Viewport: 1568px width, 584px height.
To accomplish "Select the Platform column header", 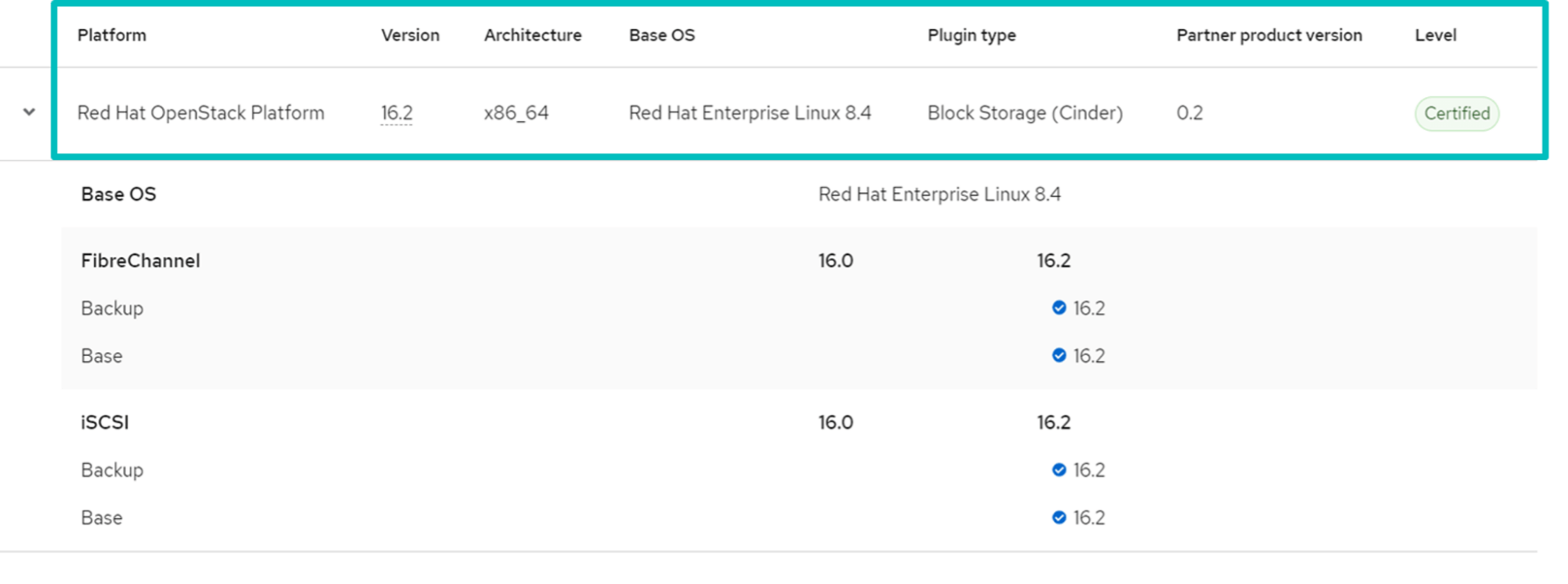I will point(111,35).
